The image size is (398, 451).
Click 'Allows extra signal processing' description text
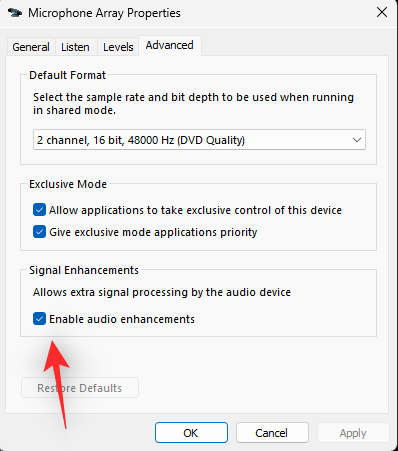point(162,292)
